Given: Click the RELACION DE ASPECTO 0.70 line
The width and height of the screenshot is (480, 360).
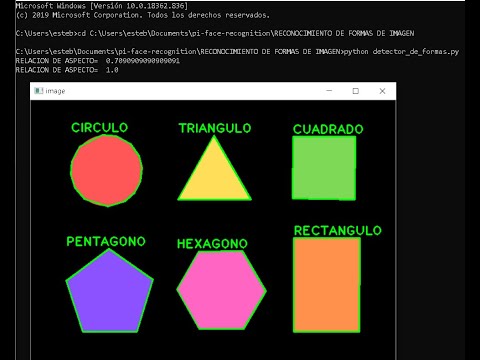Looking at the screenshot, I should [98, 61].
